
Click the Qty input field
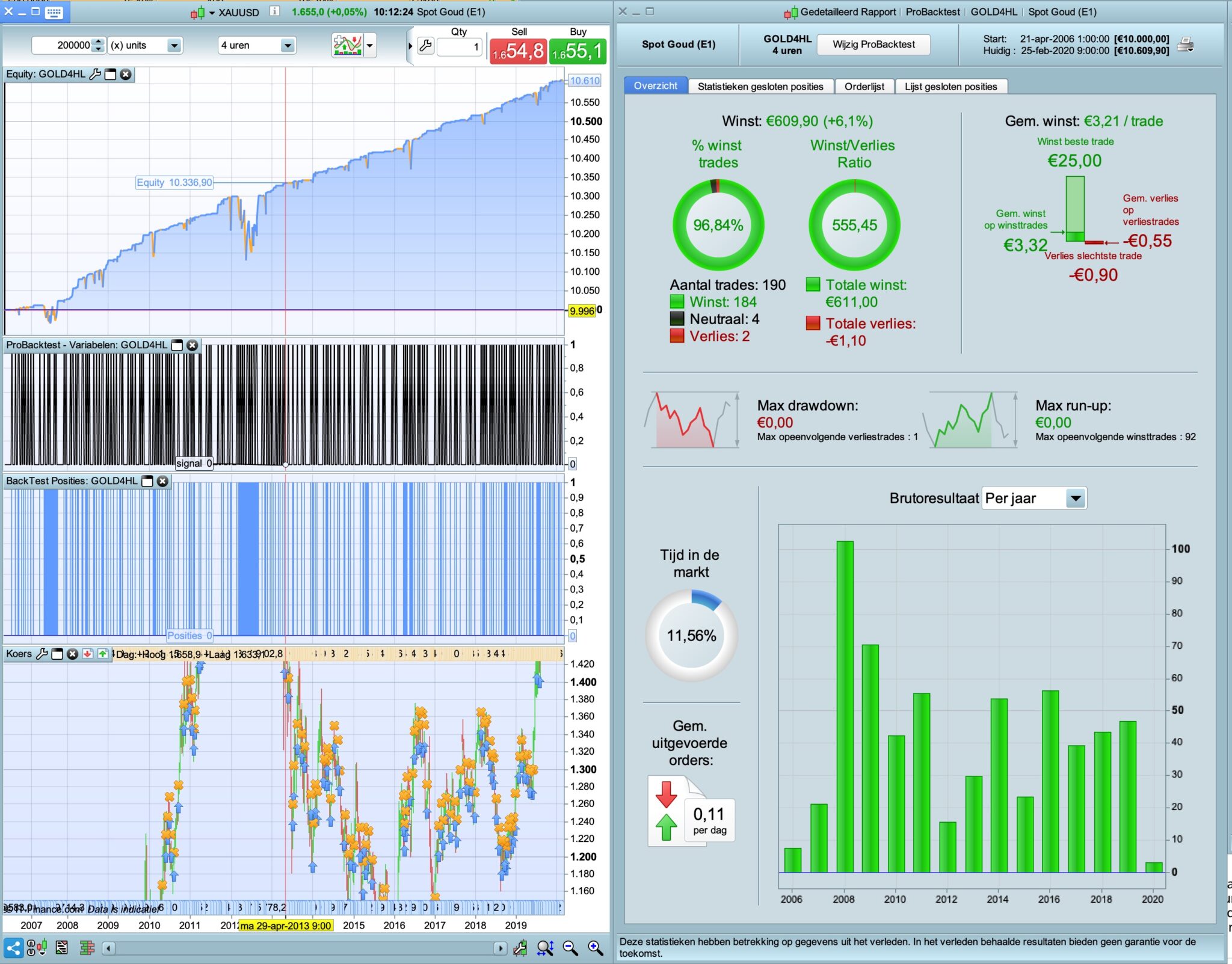(x=460, y=46)
